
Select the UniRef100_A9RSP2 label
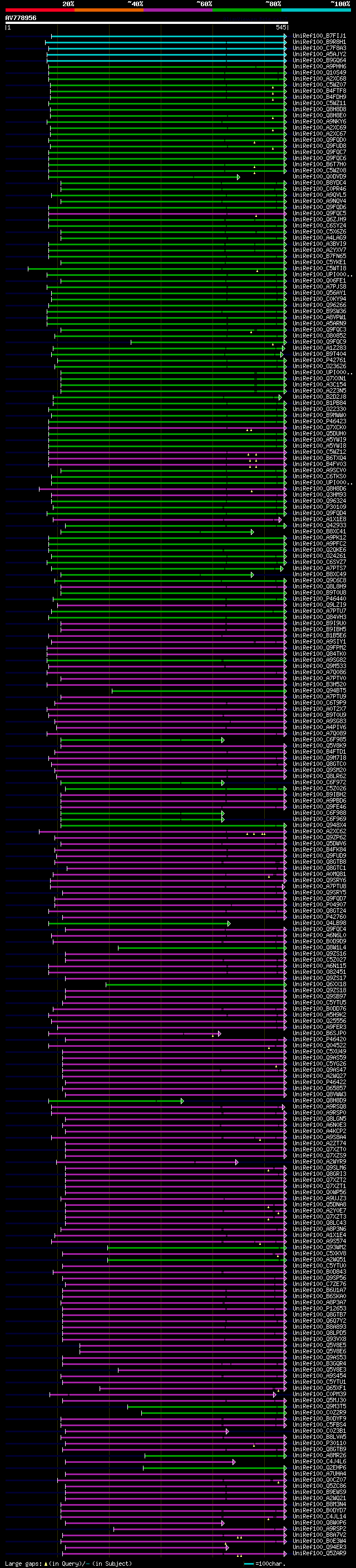(319, 1529)
